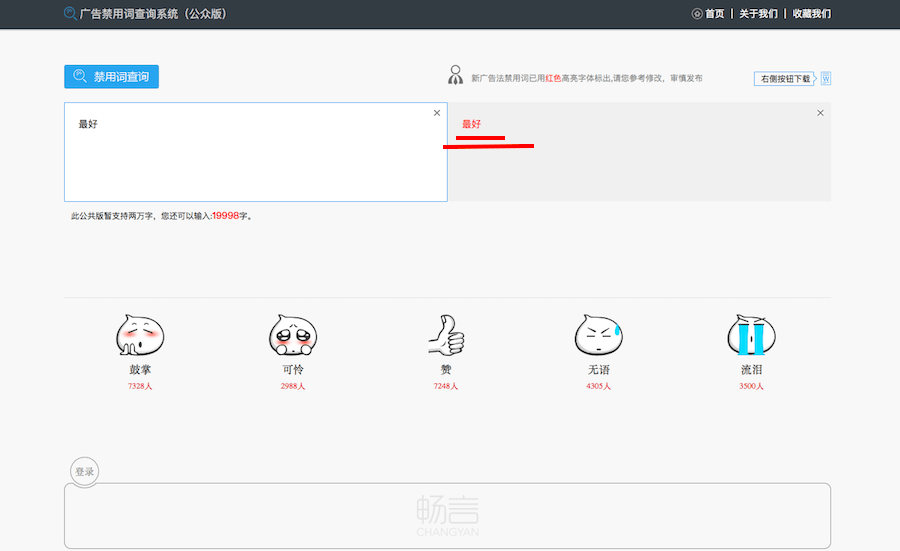Image resolution: width=900 pixels, height=551 pixels.
Task: Click 收藏我们 to bookmark the site
Action: click(811, 14)
